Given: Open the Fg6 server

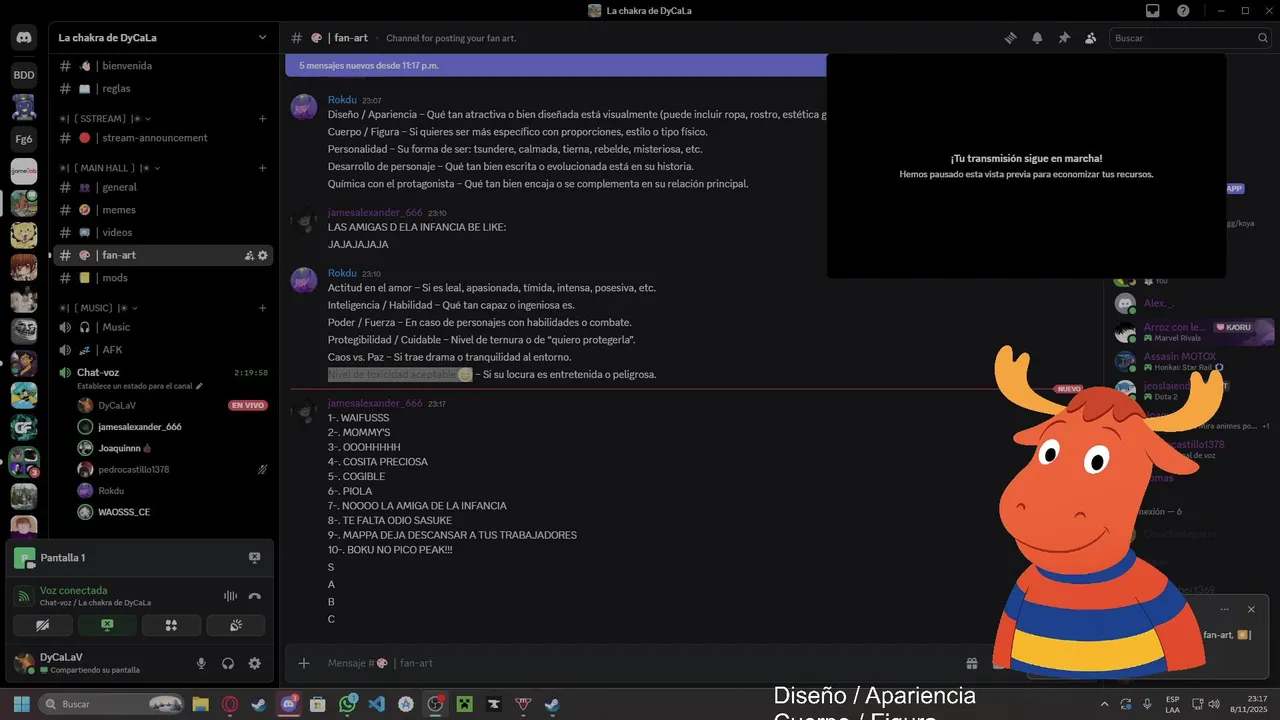Looking at the screenshot, I should pos(24,138).
